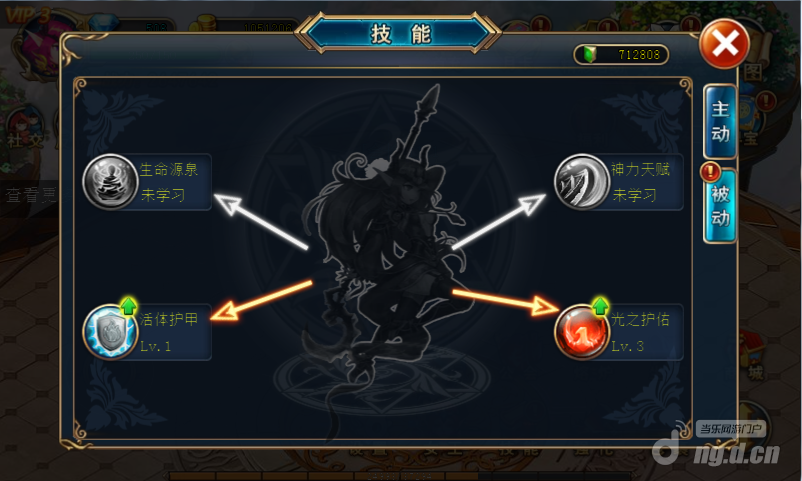Select the 光之护佑 red flame skill icon
The image size is (802, 481).
point(582,332)
